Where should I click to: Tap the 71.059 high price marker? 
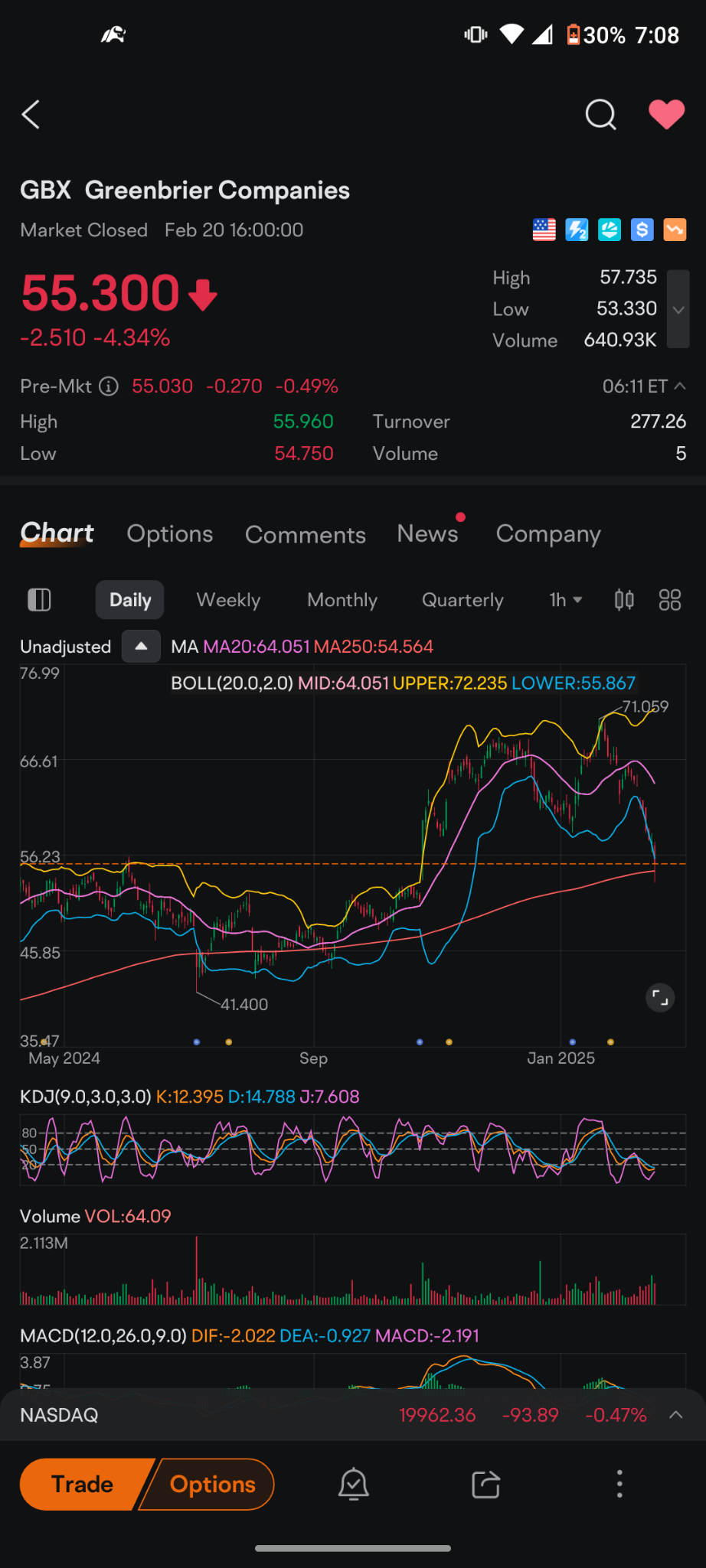coord(646,706)
